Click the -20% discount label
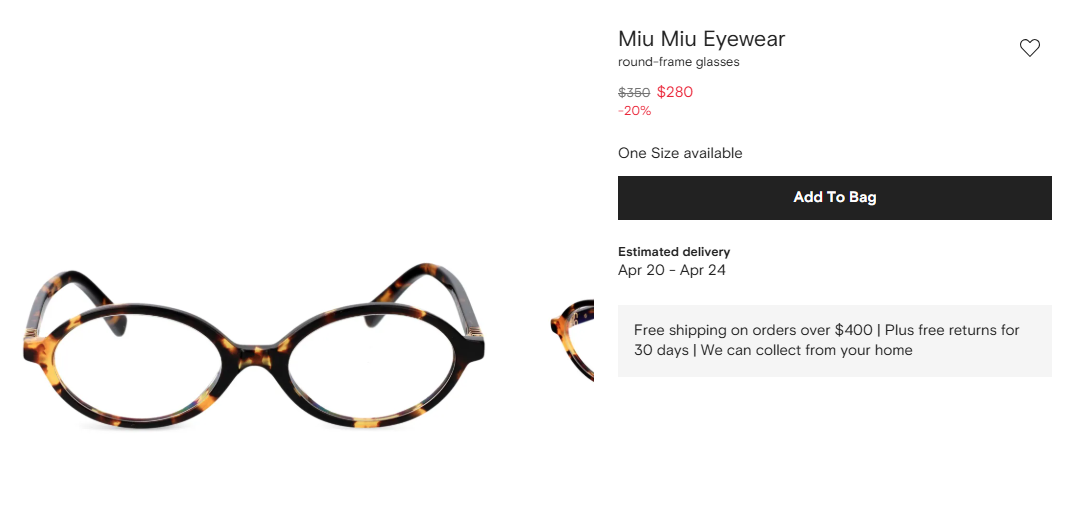 click(x=635, y=111)
